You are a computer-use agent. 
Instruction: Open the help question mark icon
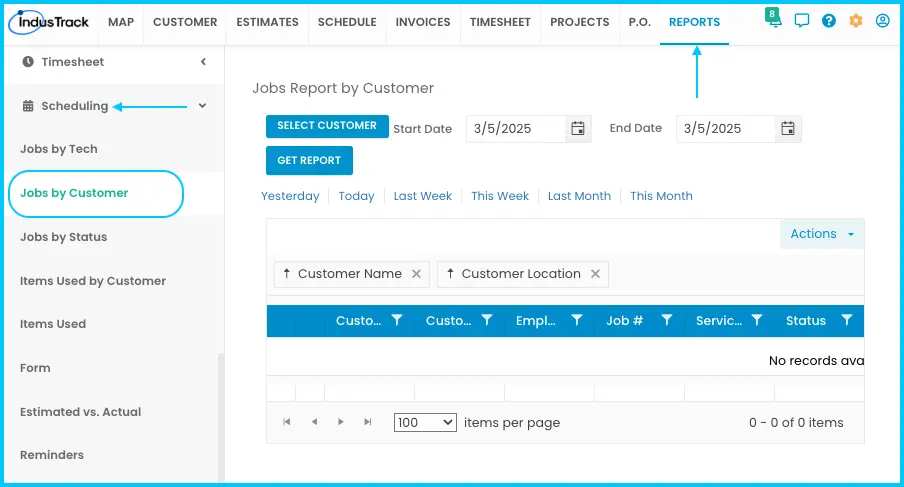coord(828,21)
